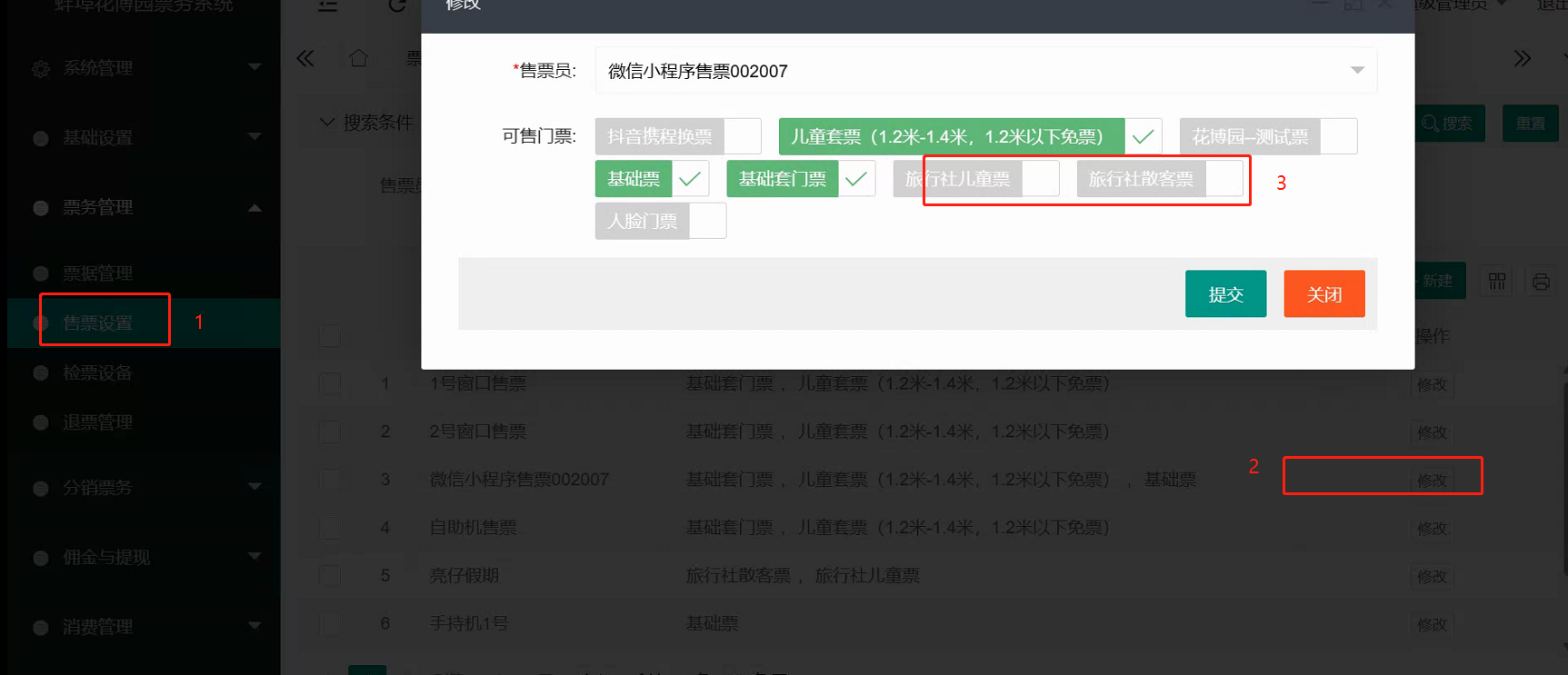Uncheck the 基础票 ticket option

click(690, 179)
